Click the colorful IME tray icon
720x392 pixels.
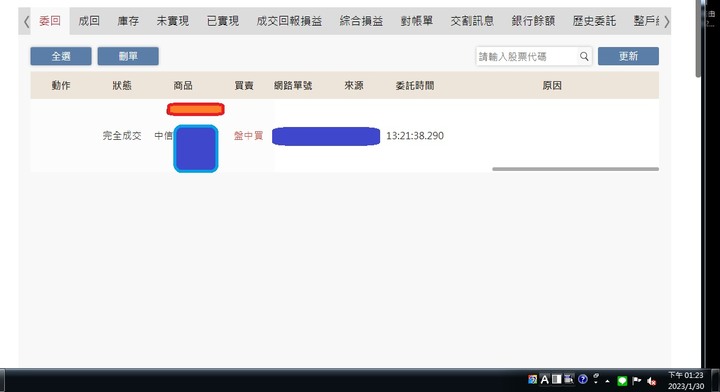point(532,380)
